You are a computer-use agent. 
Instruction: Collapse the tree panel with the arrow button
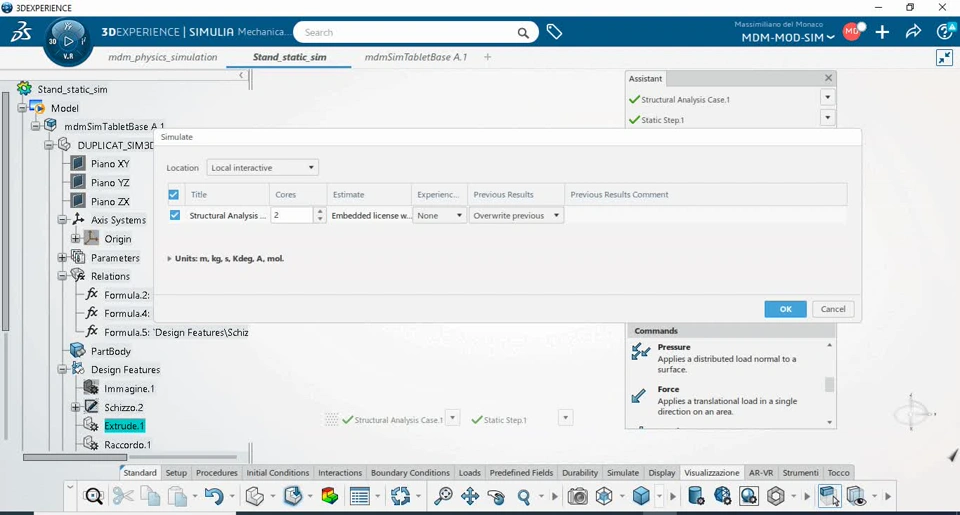click(241, 75)
